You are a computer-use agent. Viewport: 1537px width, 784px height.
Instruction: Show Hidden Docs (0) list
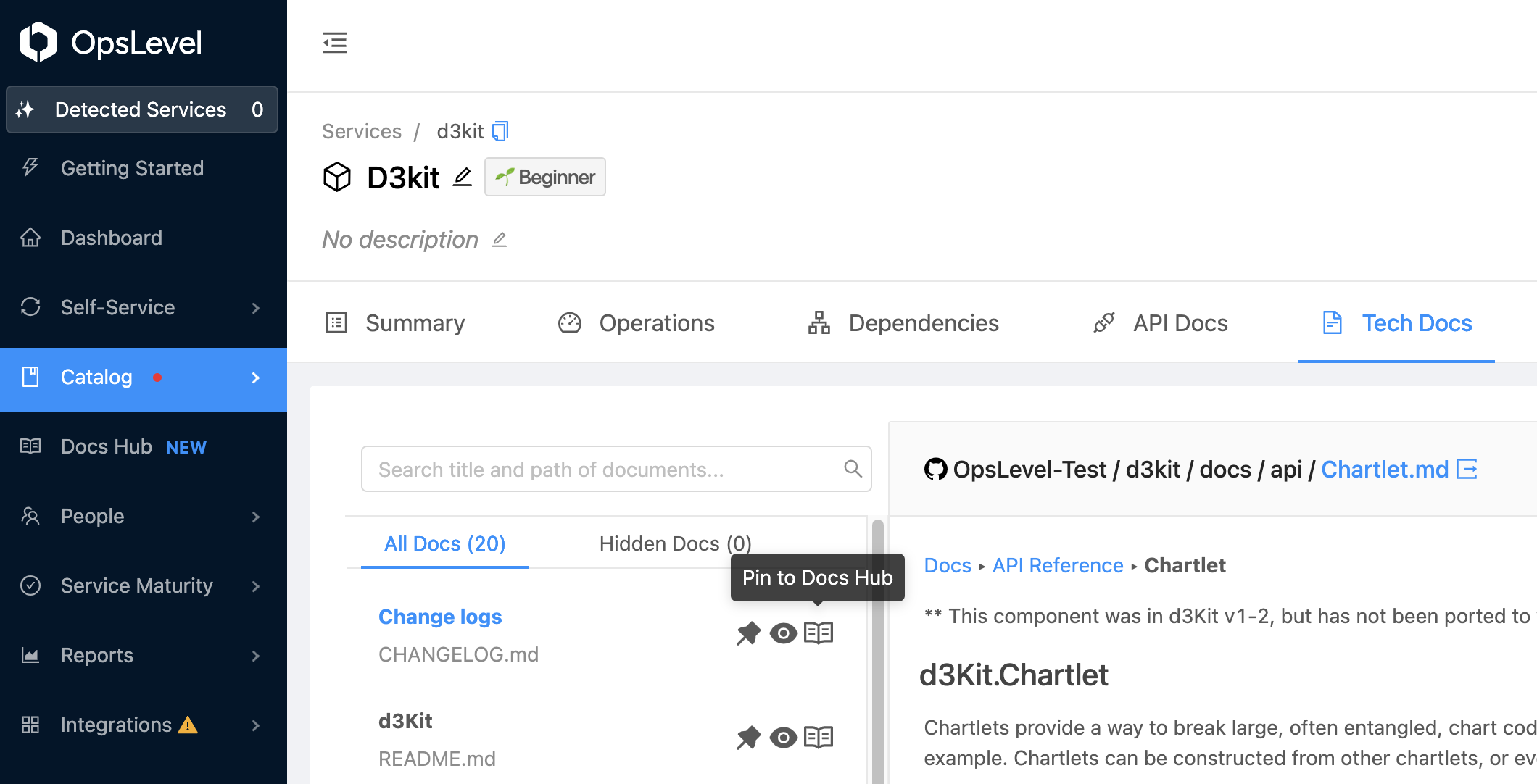coord(675,543)
